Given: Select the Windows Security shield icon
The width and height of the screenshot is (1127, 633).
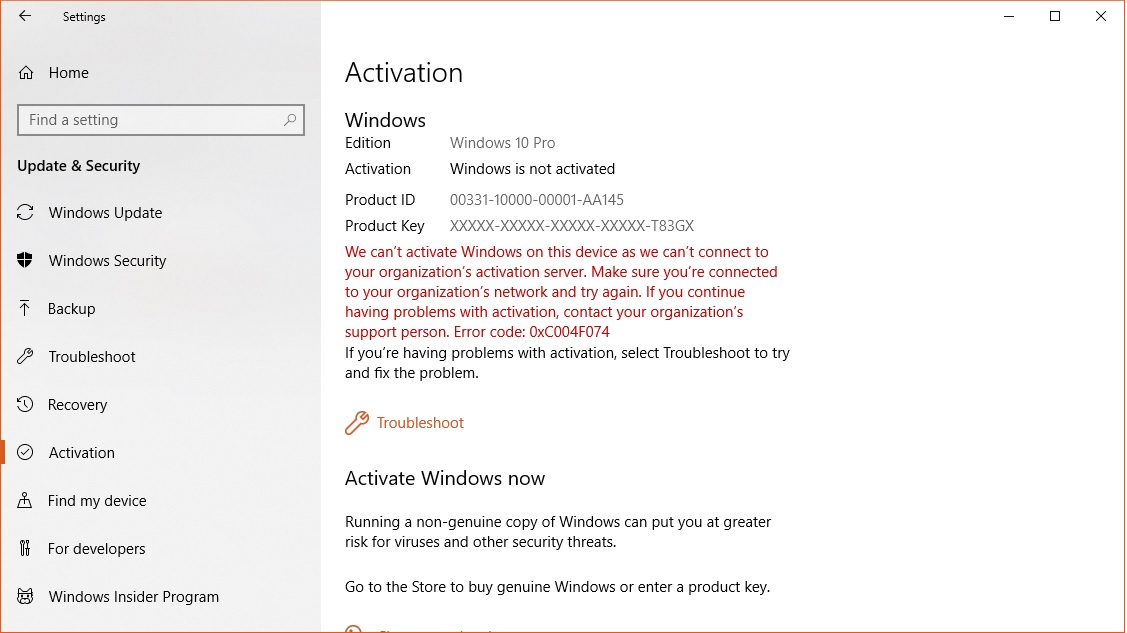Looking at the screenshot, I should (25, 260).
